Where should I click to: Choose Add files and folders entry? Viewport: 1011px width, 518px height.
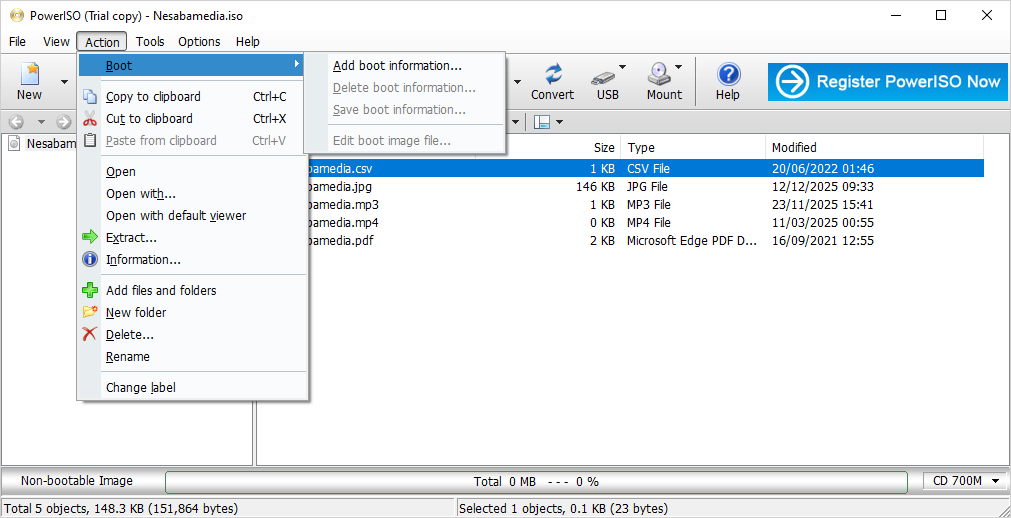(x=161, y=291)
